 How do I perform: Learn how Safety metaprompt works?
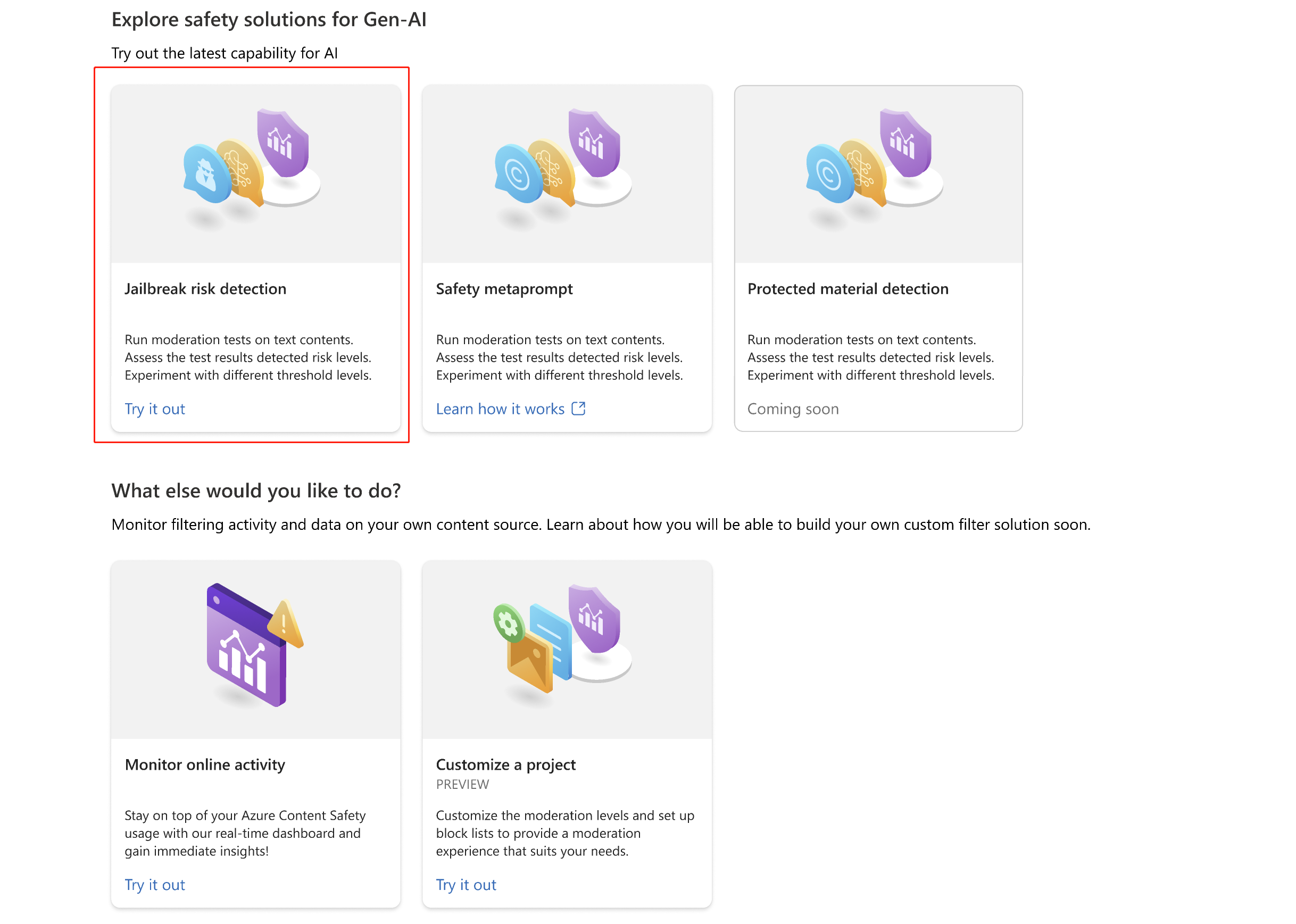click(x=510, y=408)
